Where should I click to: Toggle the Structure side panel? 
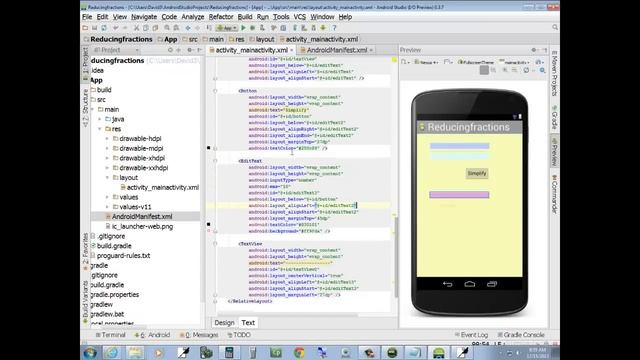[85, 108]
